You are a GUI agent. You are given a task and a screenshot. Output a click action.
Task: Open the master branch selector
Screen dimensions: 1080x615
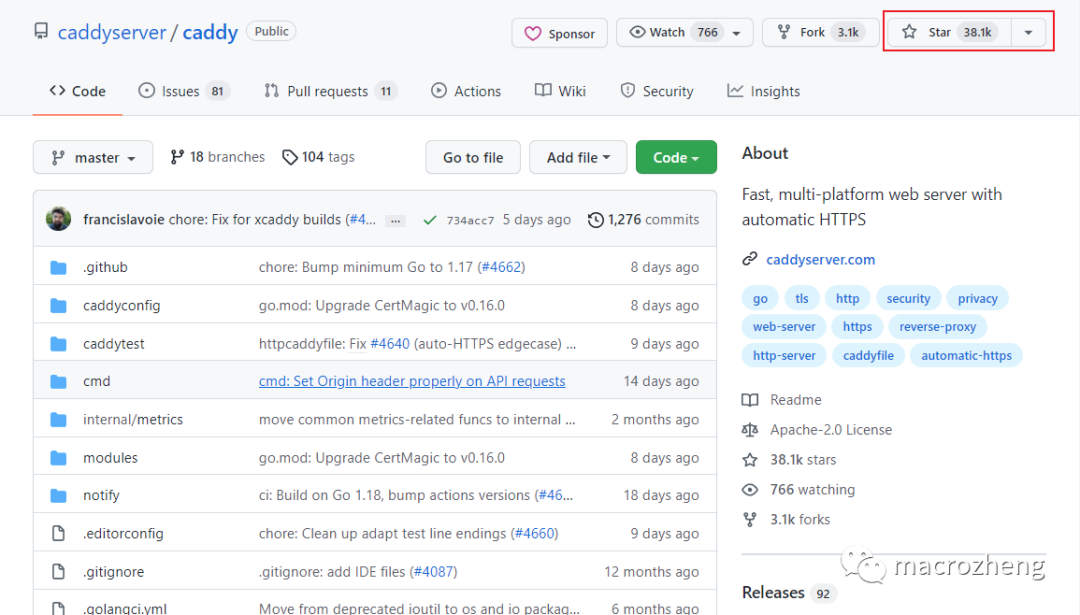pos(92,157)
